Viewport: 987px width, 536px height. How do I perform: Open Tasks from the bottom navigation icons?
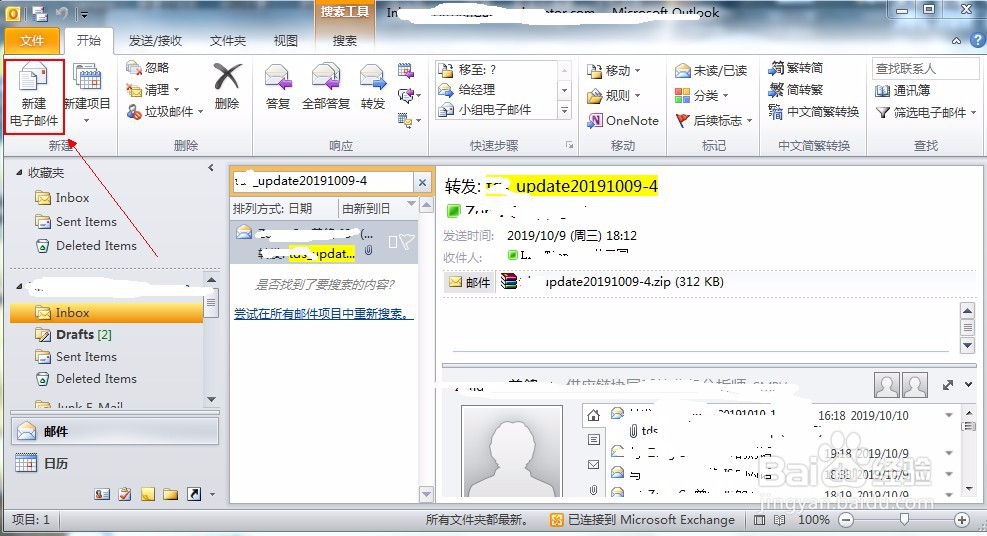(125, 494)
